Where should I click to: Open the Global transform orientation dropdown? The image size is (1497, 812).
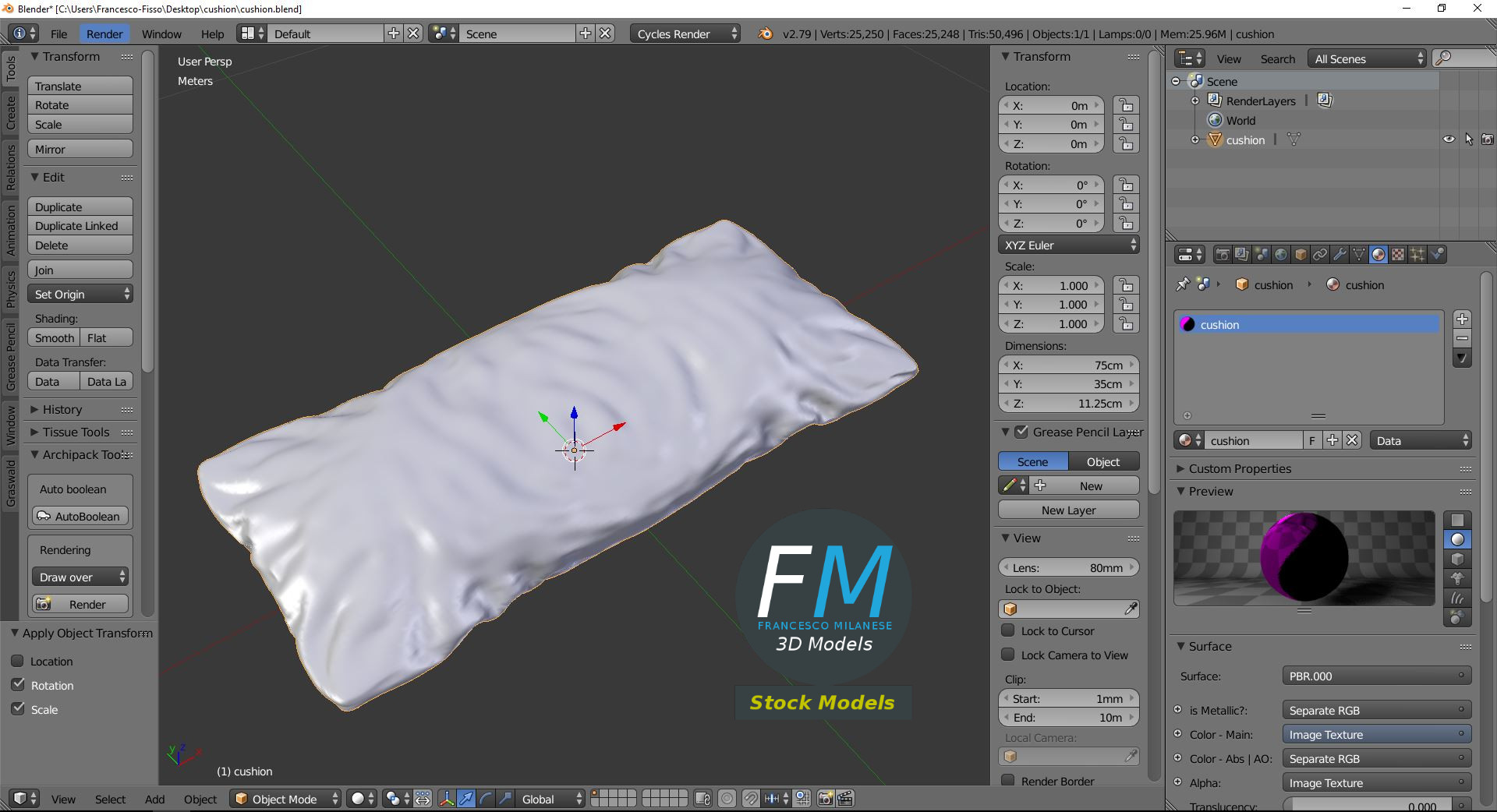(x=550, y=799)
